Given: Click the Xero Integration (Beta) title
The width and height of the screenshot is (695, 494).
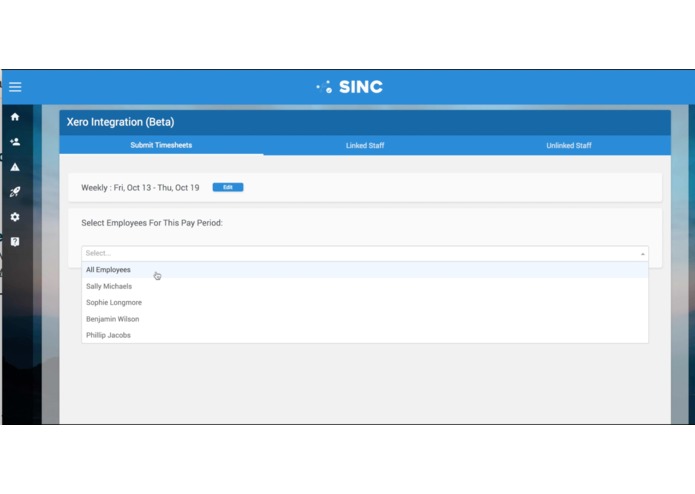Looking at the screenshot, I should 121,122.
